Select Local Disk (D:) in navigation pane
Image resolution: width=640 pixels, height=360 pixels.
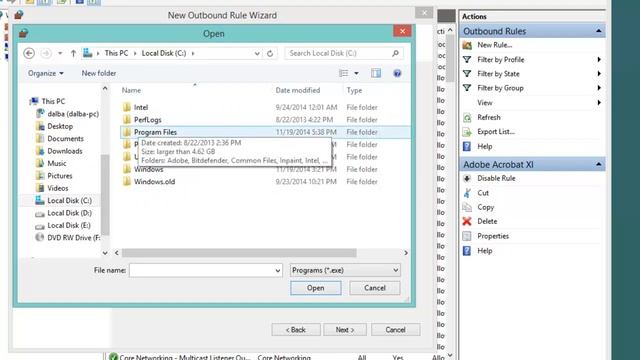point(69,213)
